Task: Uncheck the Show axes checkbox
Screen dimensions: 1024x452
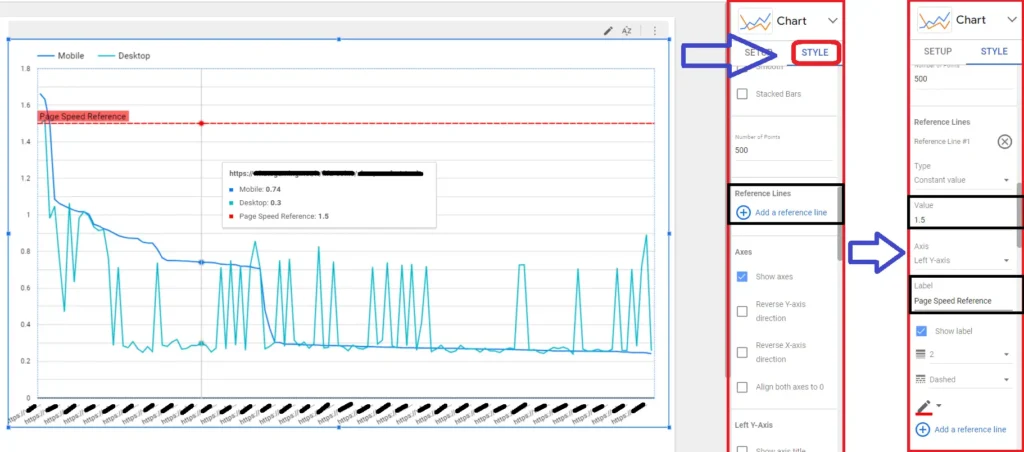Action: (x=742, y=277)
